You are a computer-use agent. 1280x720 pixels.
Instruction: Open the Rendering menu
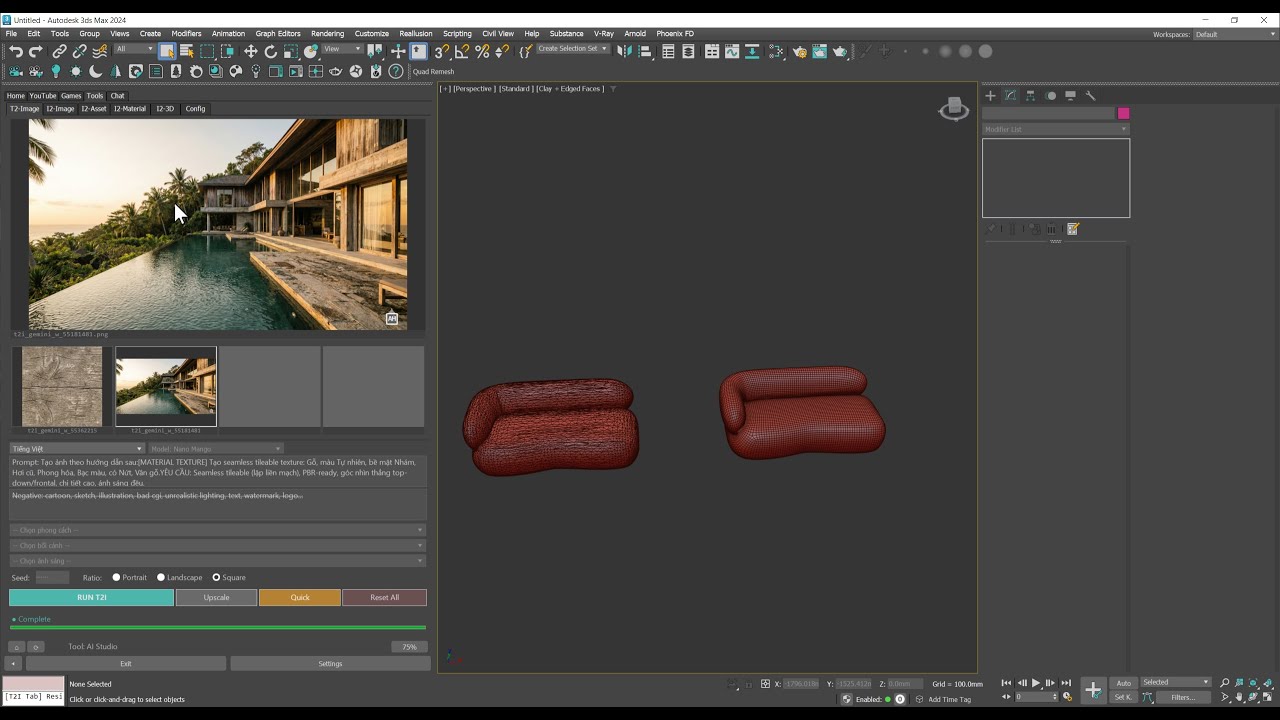(327, 33)
